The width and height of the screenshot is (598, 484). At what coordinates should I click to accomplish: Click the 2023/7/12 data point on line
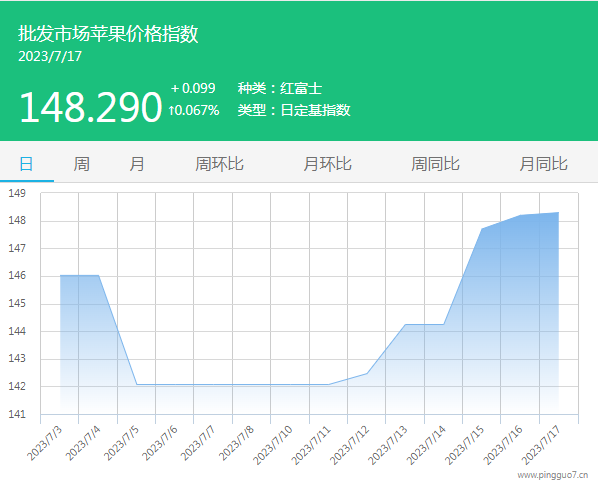[367, 373]
